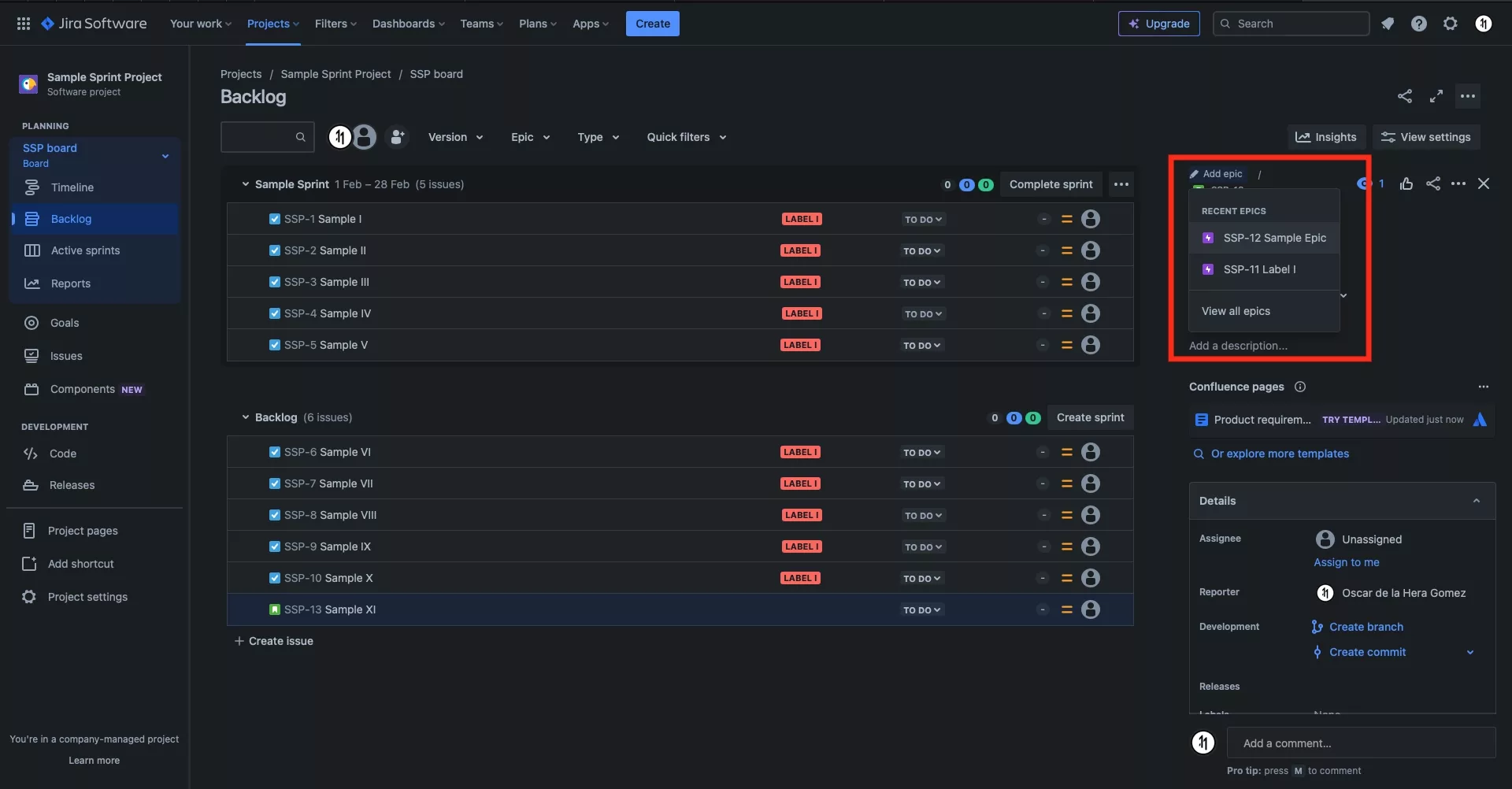This screenshot has width=1512, height=789.
Task: Click Create sprint button
Action: click(1091, 417)
